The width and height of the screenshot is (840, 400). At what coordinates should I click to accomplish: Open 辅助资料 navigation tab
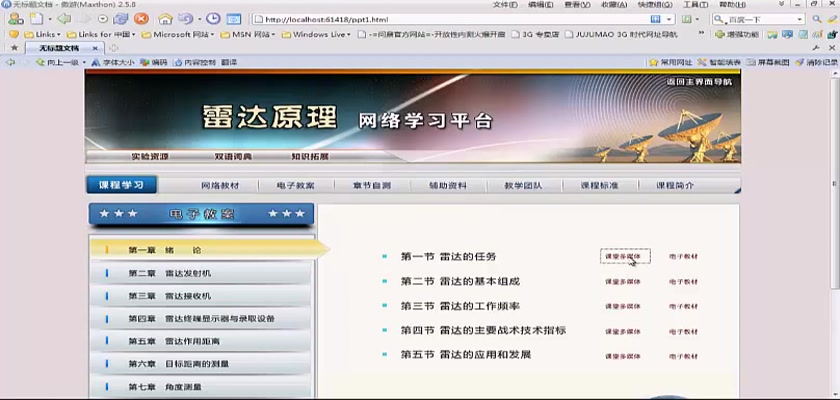tap(448, 186)
